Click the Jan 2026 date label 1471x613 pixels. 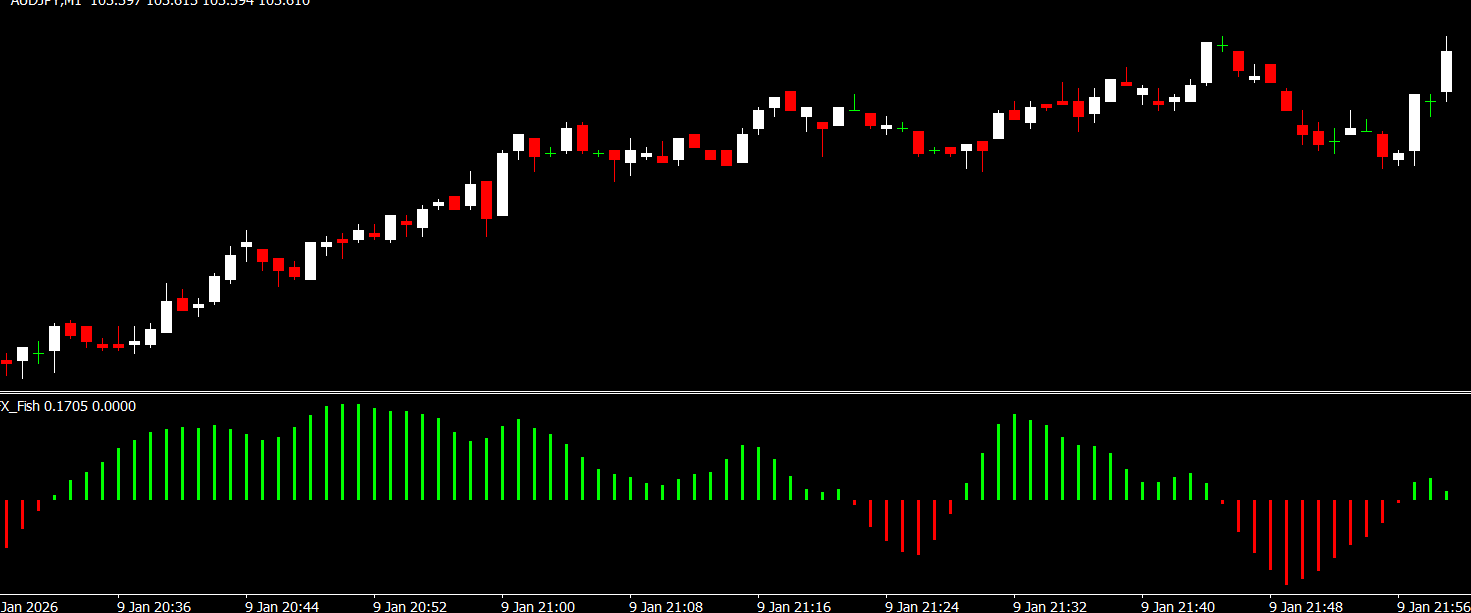point(30,606)
